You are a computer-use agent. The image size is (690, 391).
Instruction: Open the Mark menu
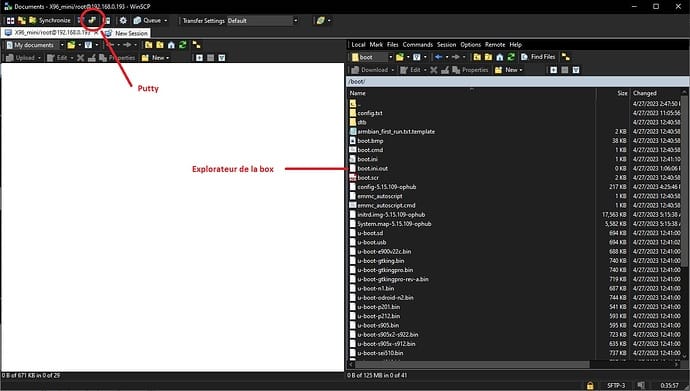[x=376, y=44]
